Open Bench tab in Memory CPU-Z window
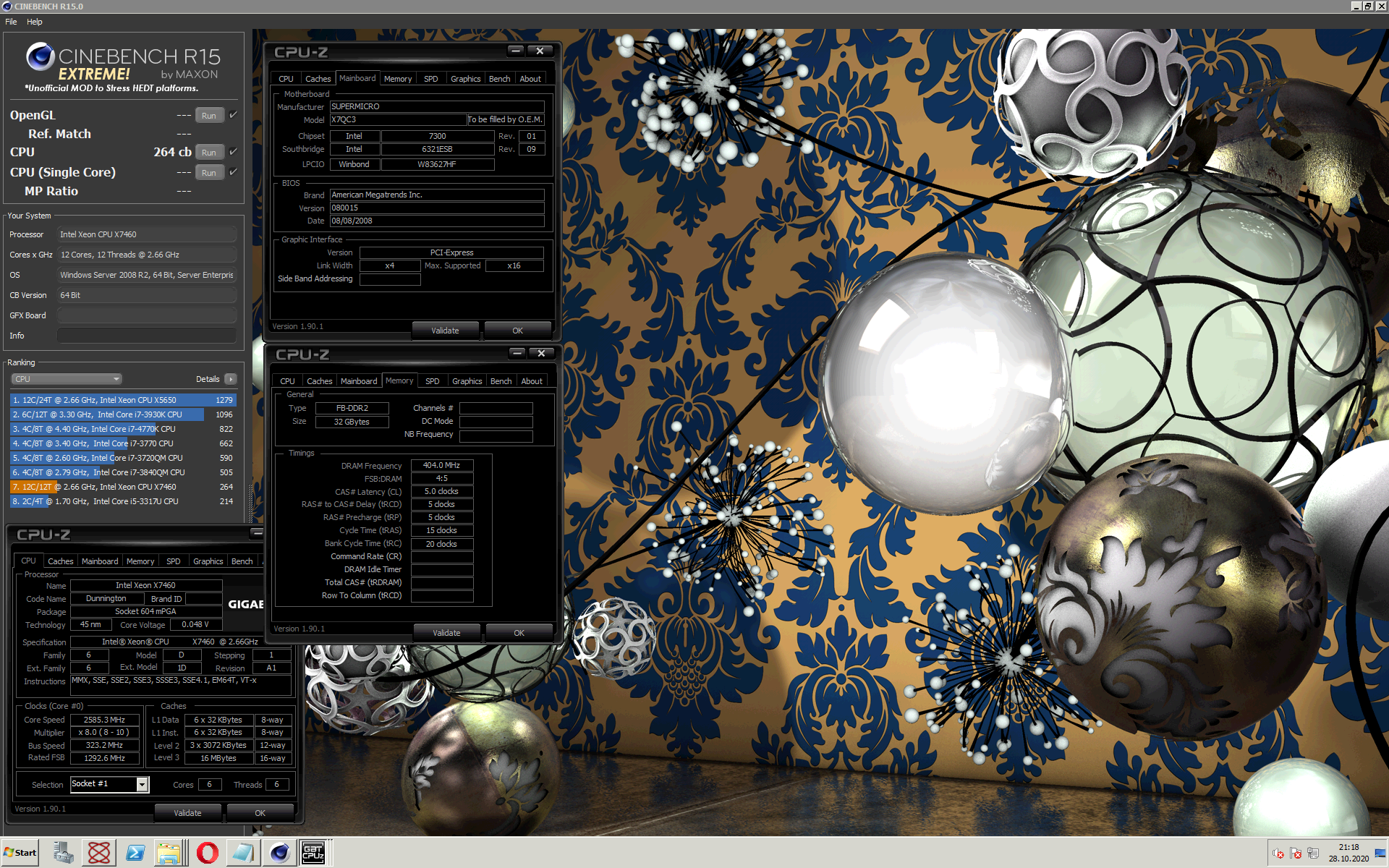This screenshot has width=1389, height=868. [501, 381]
